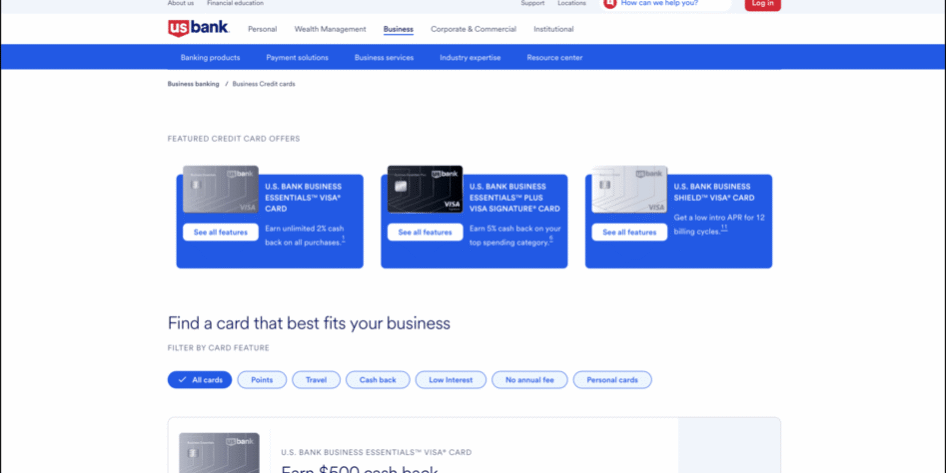Expand the Banking products menu

tap(210, 58)
